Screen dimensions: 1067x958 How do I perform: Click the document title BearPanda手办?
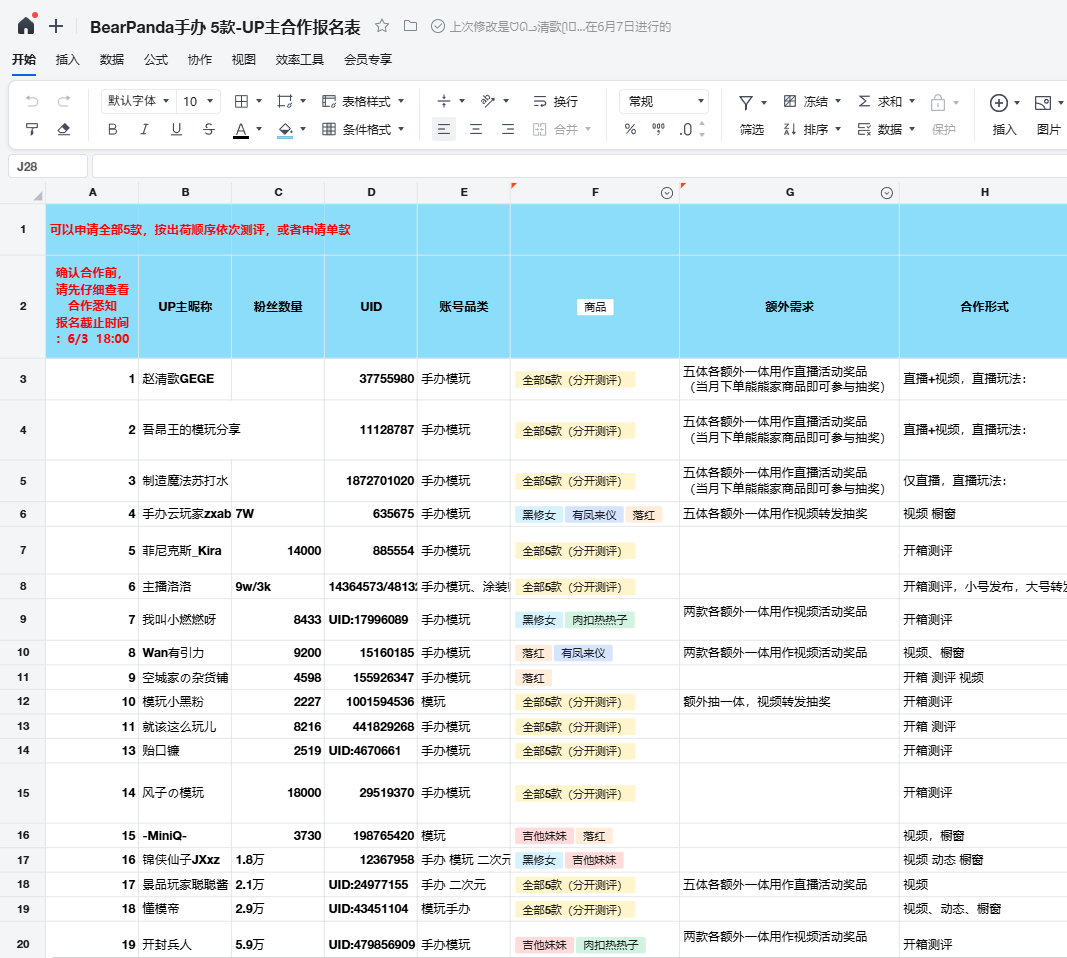point(225,27)
